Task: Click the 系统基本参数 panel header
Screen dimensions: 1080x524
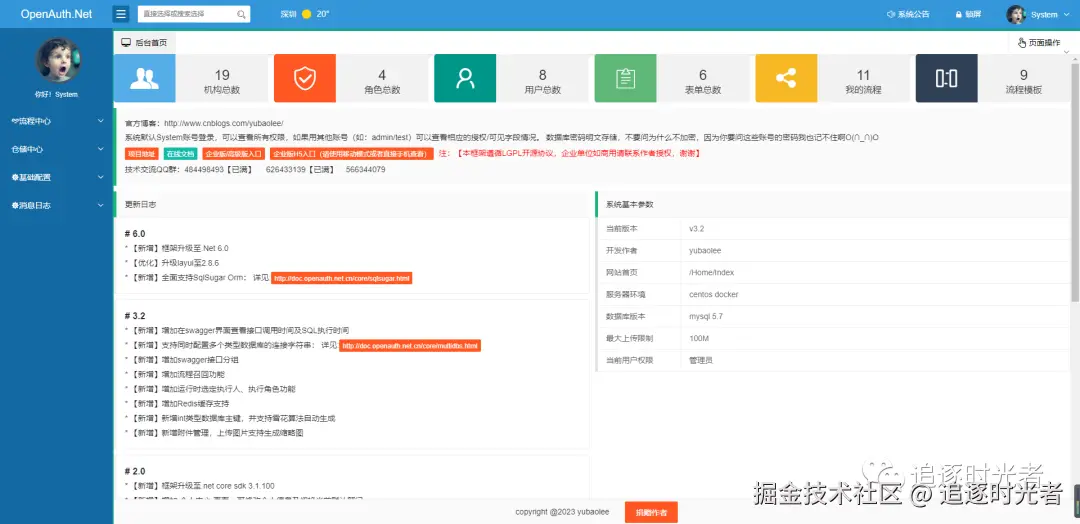Action: tap(833, 205)
